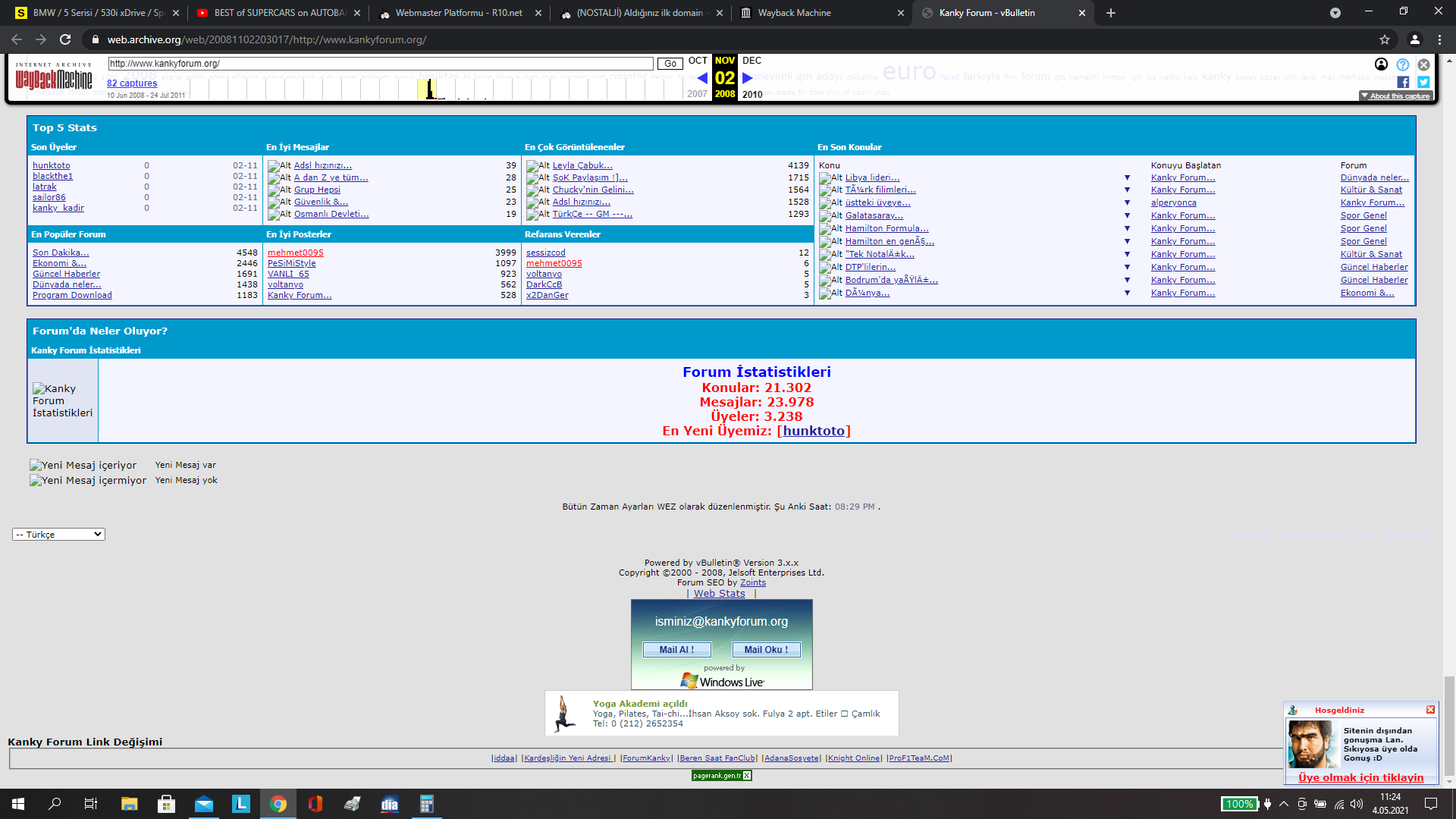
Task: Click the arrow beside Hamilton Formula topic
Action: (x=1127, y=228)
